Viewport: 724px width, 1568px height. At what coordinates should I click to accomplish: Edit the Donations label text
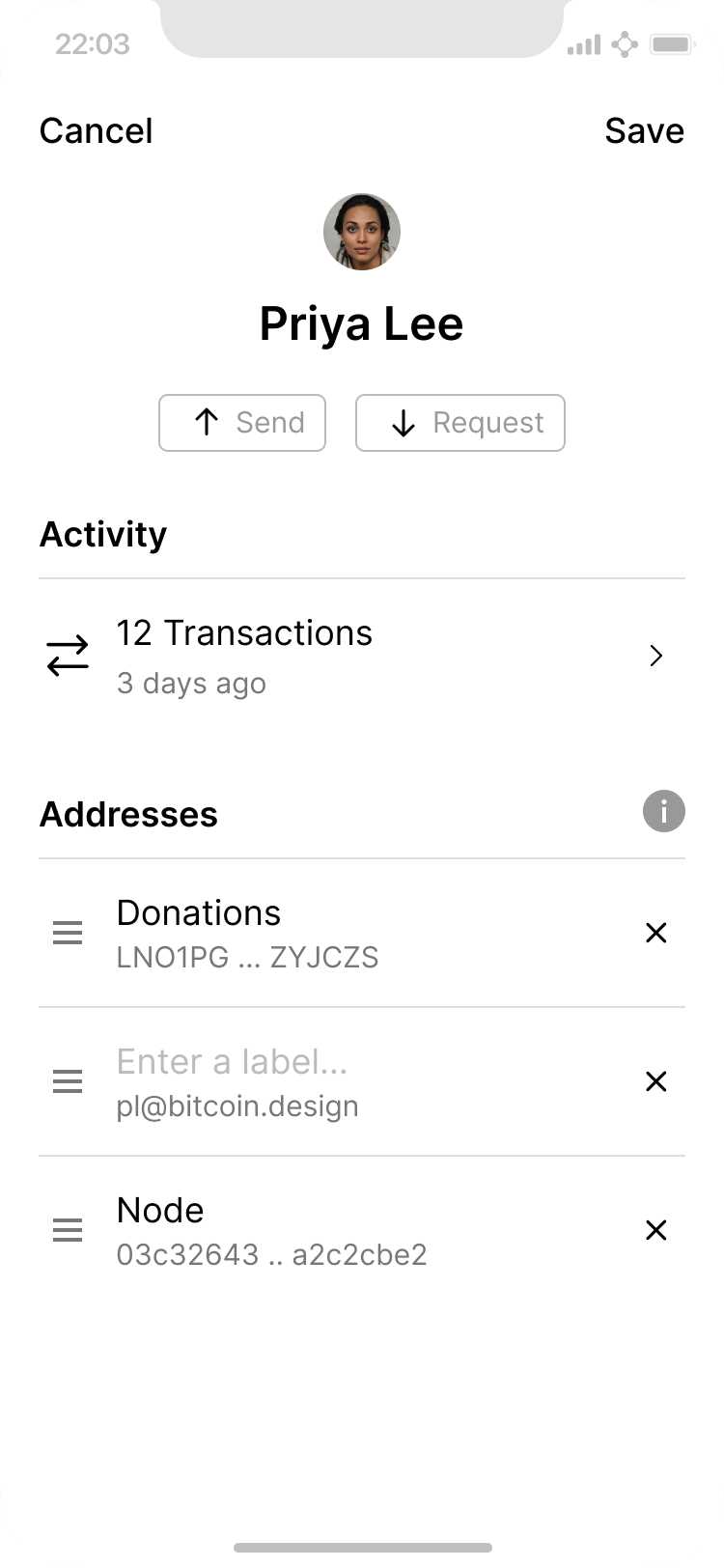(199, 913)
